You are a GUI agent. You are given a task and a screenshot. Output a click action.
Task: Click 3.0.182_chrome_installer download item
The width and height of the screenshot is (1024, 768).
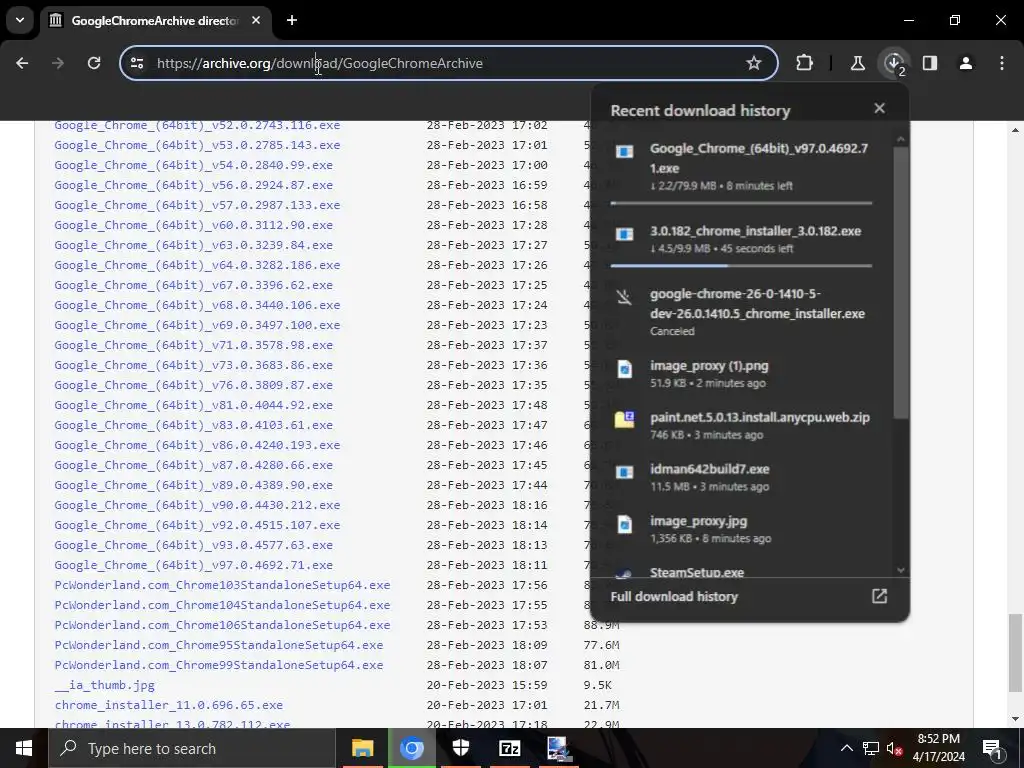click(x=741, y=239)
